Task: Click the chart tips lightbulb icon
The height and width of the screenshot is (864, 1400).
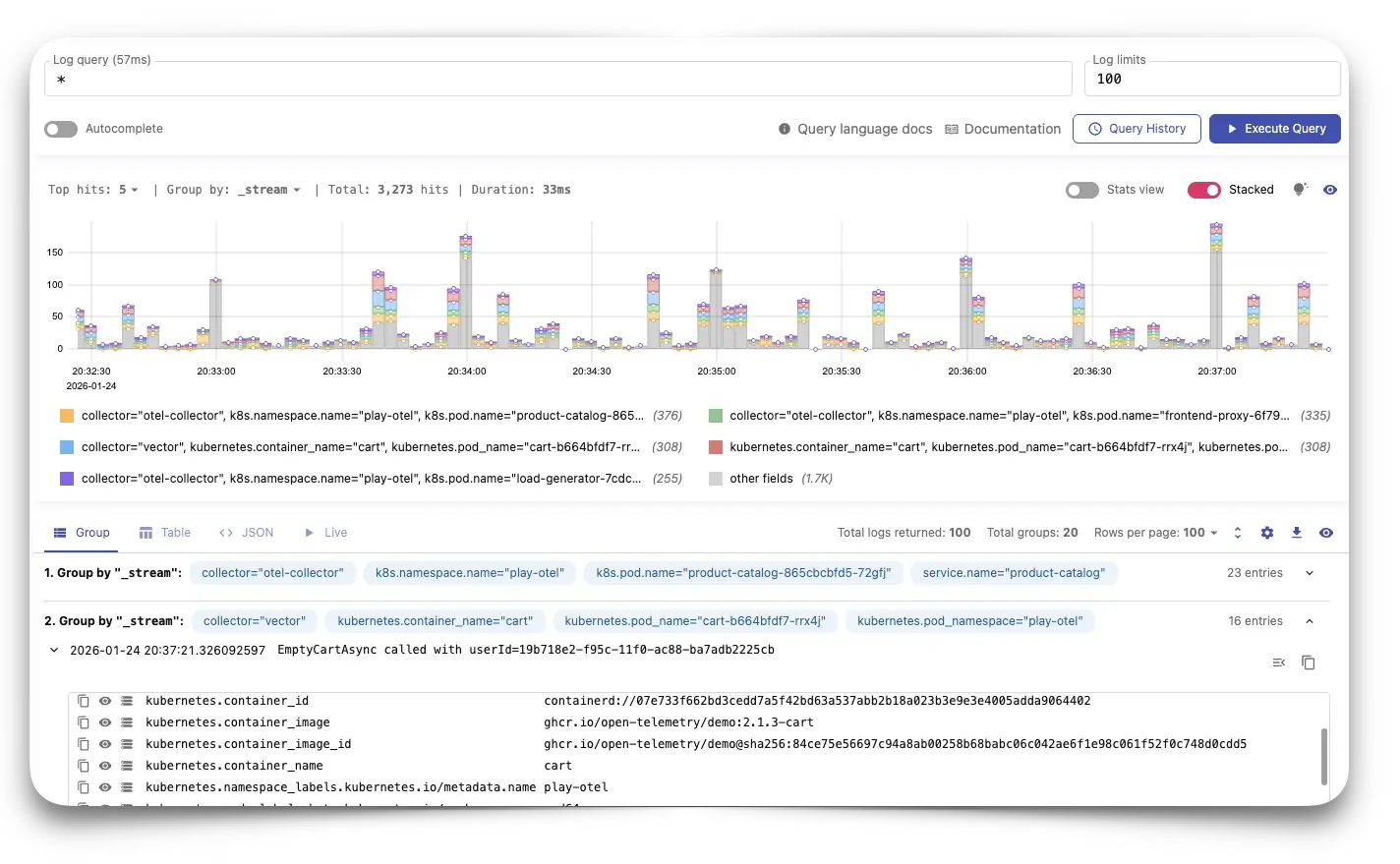Action: [x=1300, y=190]
